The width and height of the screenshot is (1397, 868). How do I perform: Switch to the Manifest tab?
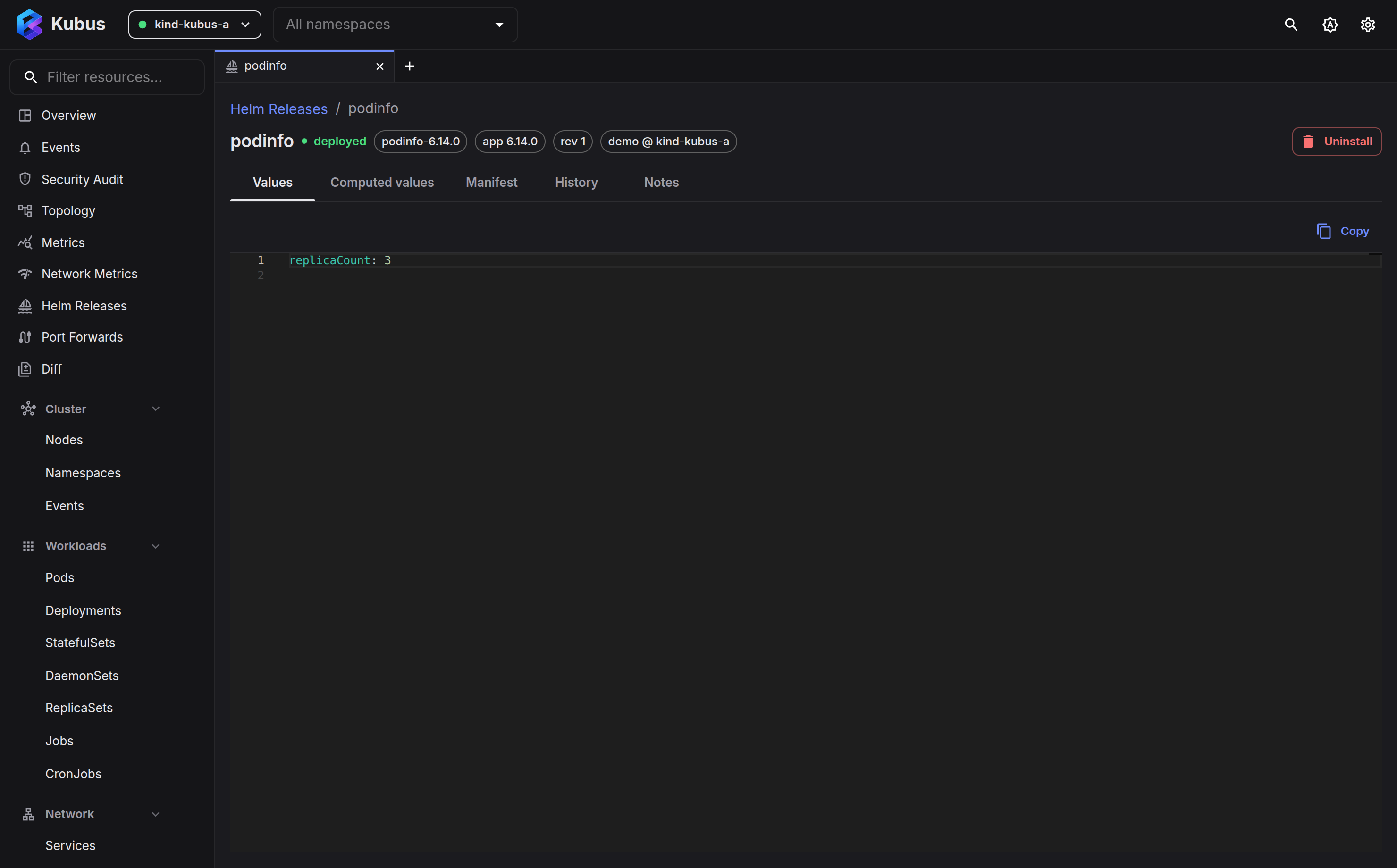tap(491, 183)
